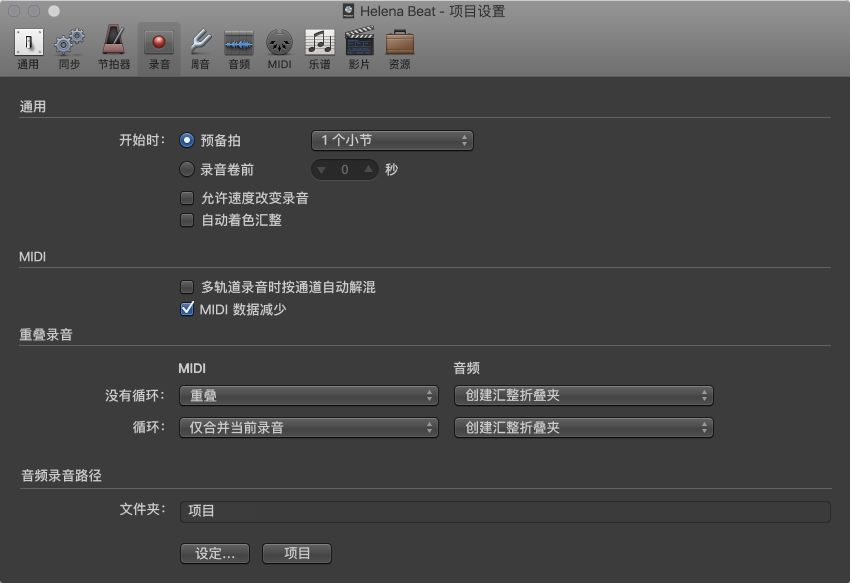Click the pre-roll seconds value field
This screenshot has height=584, width=852.
[x=344, y=170]
